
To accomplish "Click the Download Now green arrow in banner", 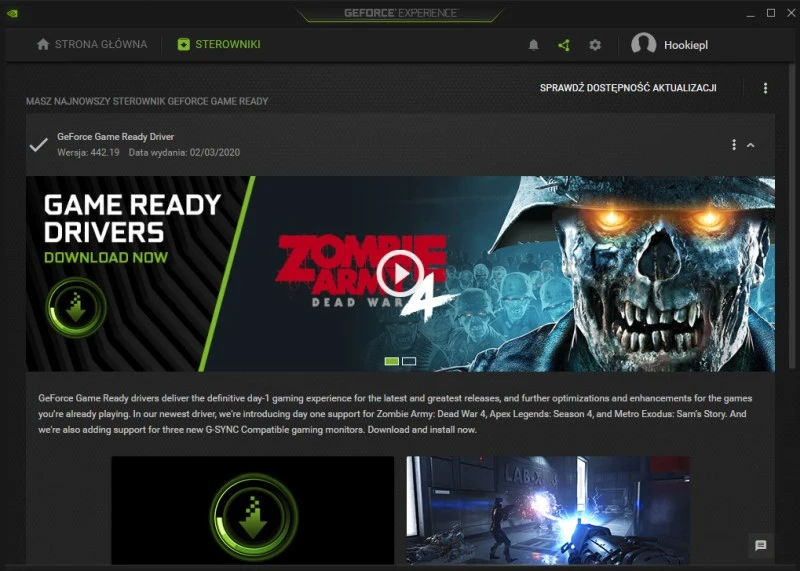I will click(76, 307).
